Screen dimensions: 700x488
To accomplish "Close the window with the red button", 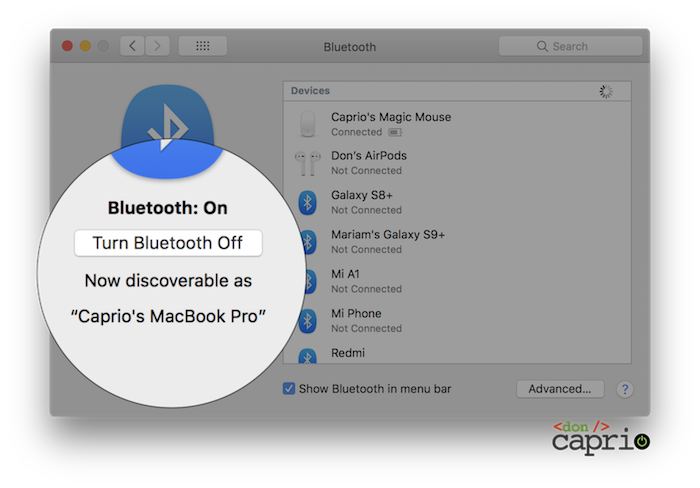I will [x=67, y=46].
